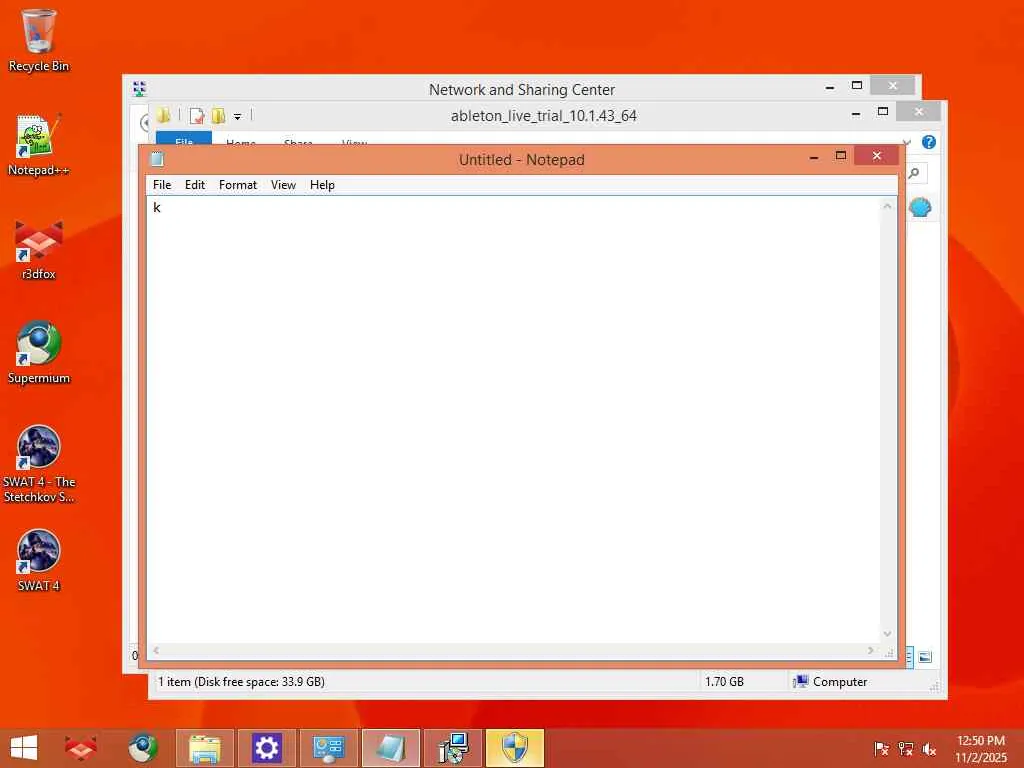Select r3dfox desktop shortcut
Viewport: 1024px width, 768px height.
coord(39,250)
